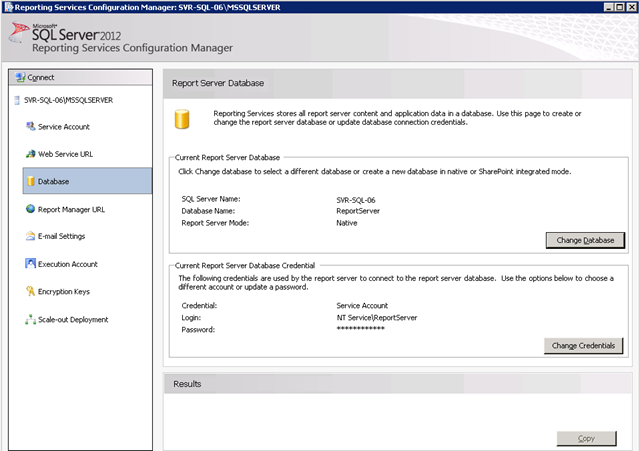
Task: Click the Web Service URL icon
Action: click(x=31, y=154)
